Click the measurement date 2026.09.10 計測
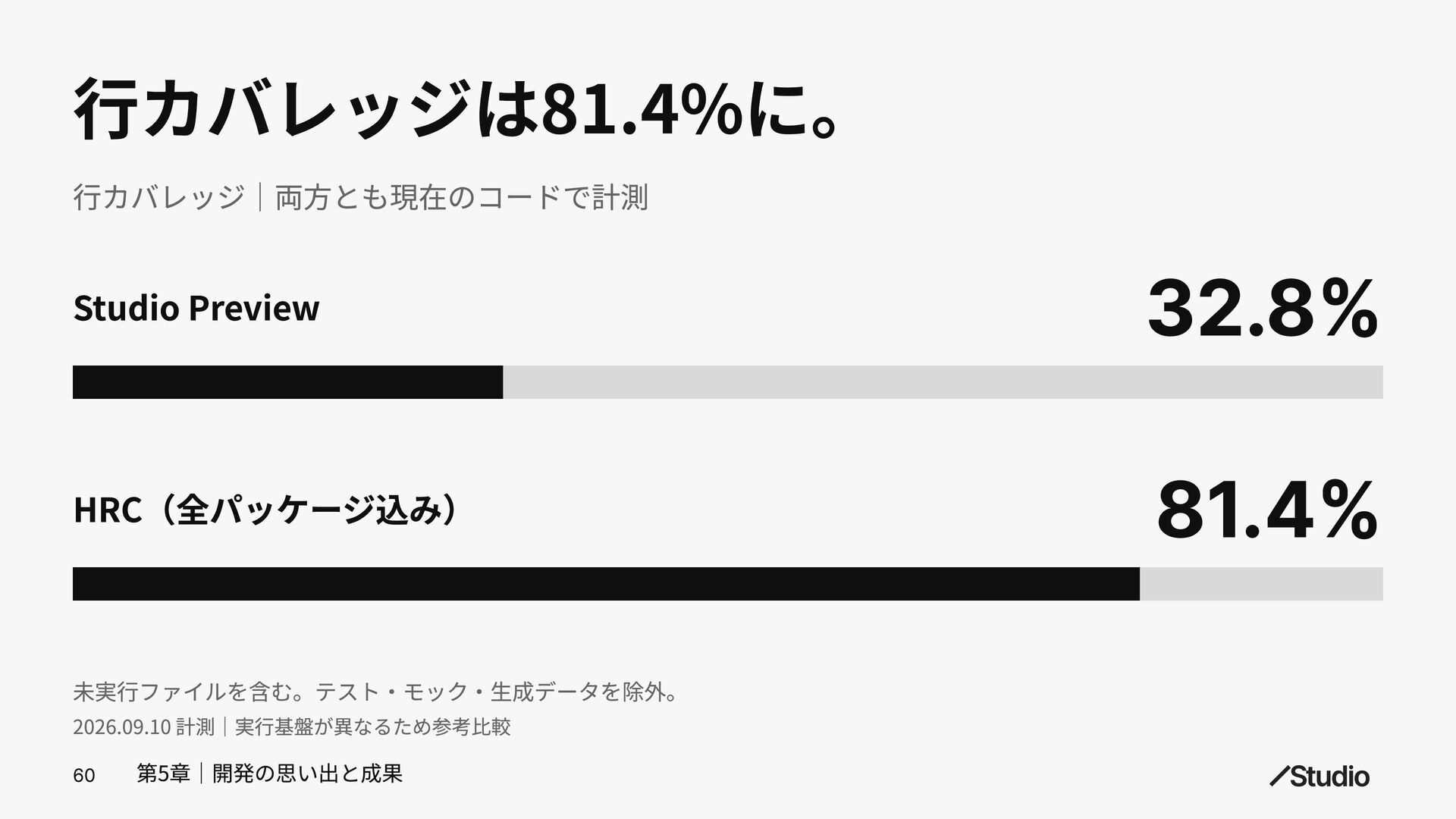The width and height of the screenshot is (1456, 819). click(144, 726)
